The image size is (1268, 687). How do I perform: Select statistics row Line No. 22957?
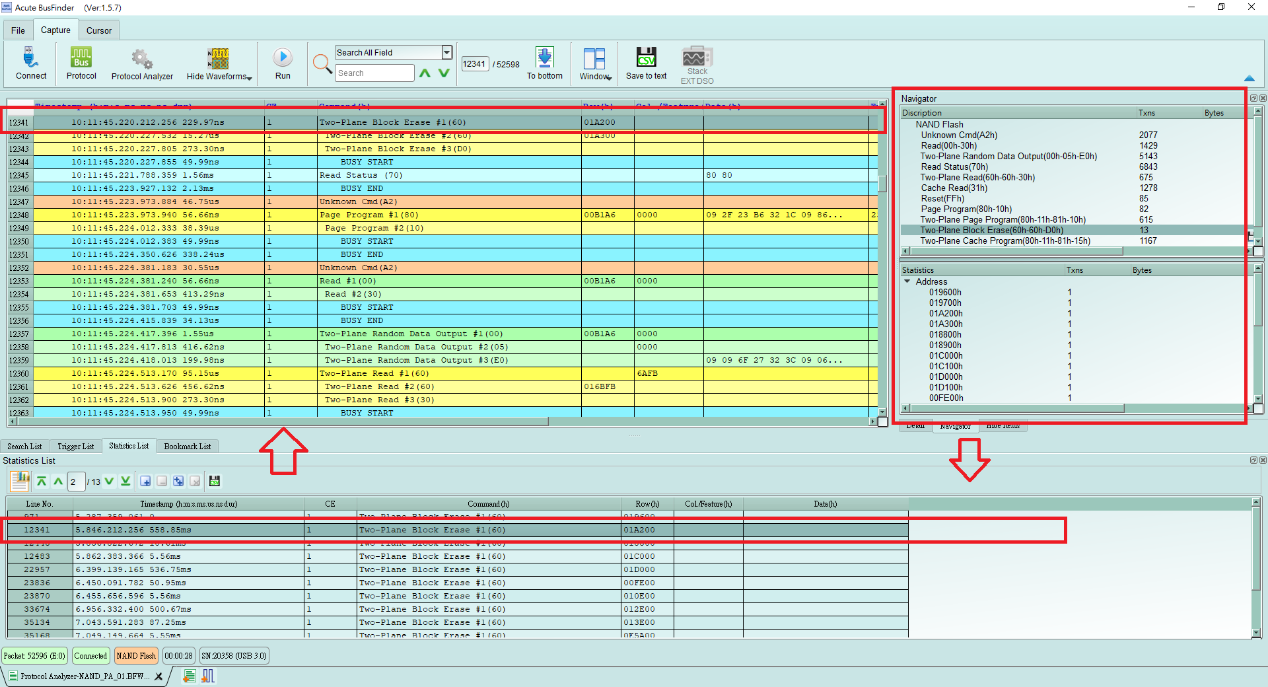tap(457, 568)
